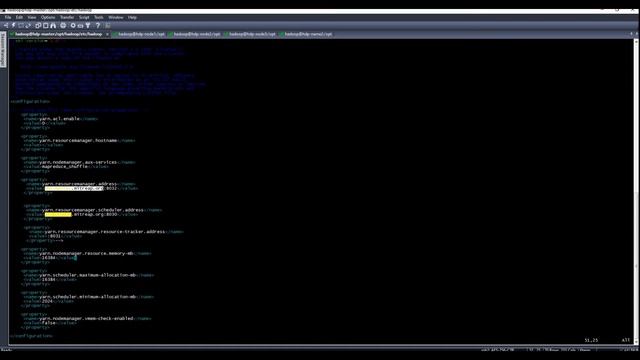Click the opening configuration tag
Viewport: 640px width, 360px height.
[30, 101]
